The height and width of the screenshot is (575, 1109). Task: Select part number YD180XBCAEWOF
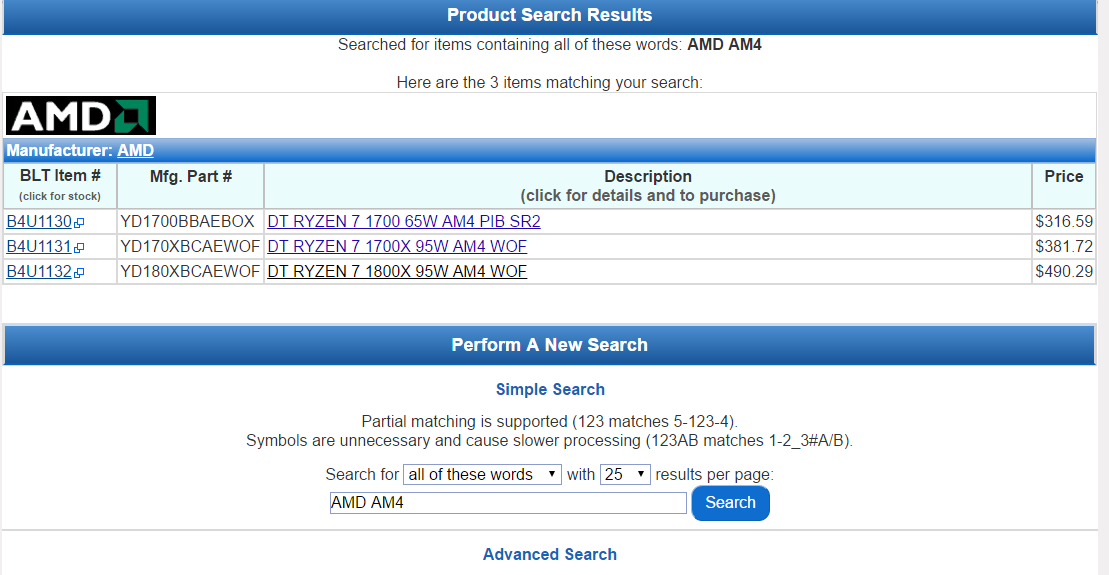pyautogui.click(x=190, y=272)
